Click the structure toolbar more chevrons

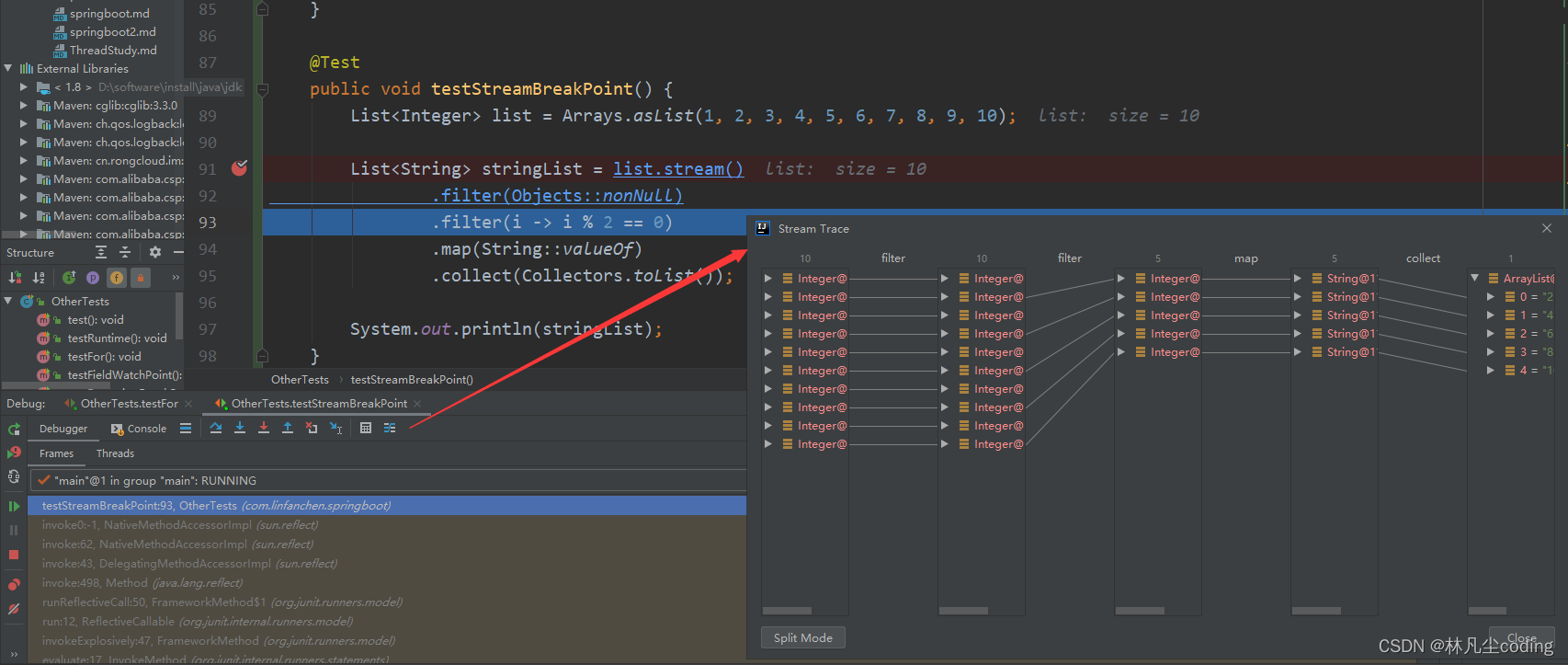[176, 277]
